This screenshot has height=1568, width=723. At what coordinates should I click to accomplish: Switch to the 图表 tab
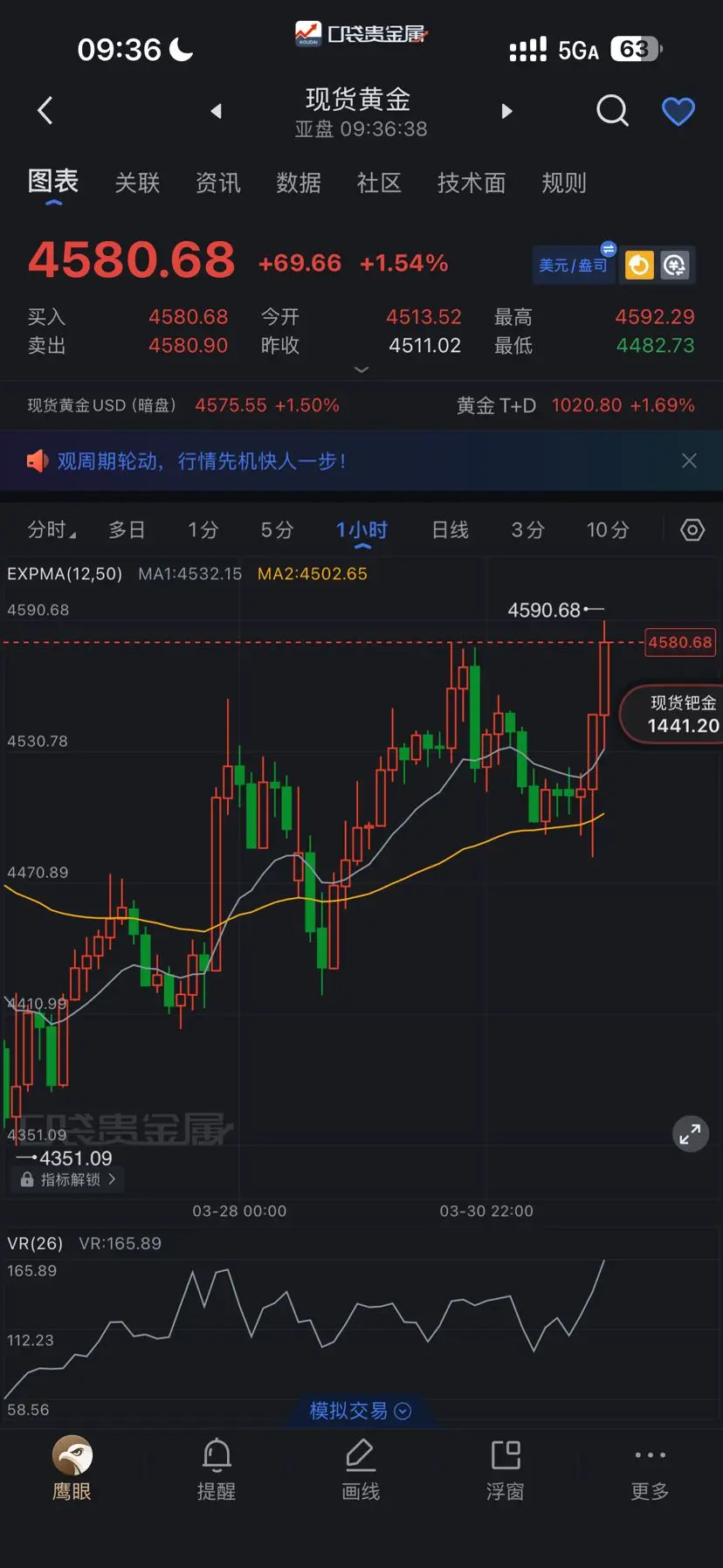click(53, 182)
